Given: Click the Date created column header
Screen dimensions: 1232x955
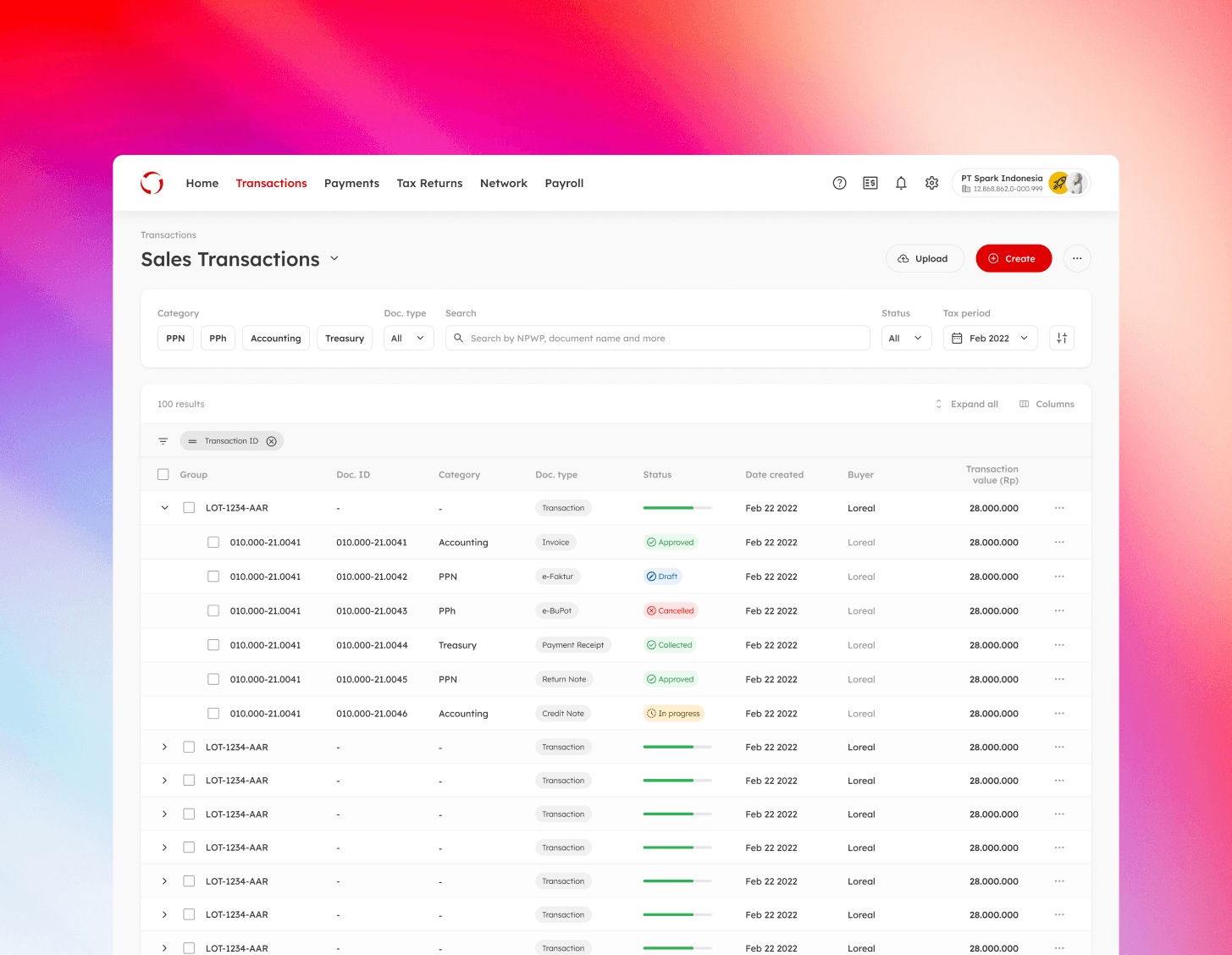Looking at the screenshot, I should [x=774, y=474].
